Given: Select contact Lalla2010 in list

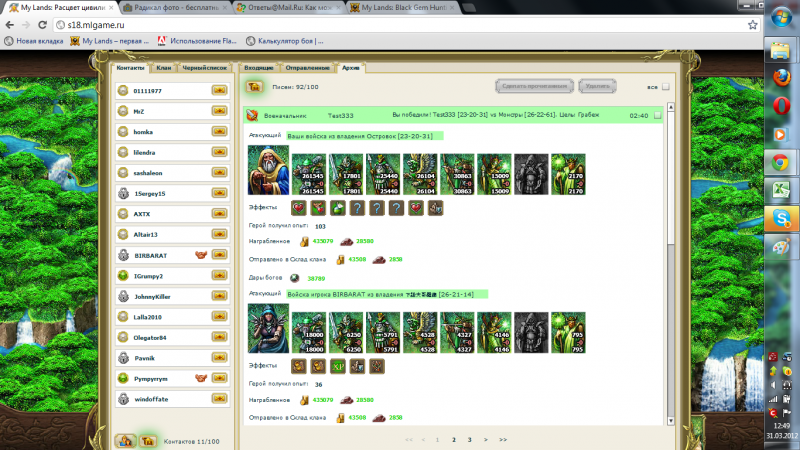Looking at the screenshot, I should (x=172, y=317).
